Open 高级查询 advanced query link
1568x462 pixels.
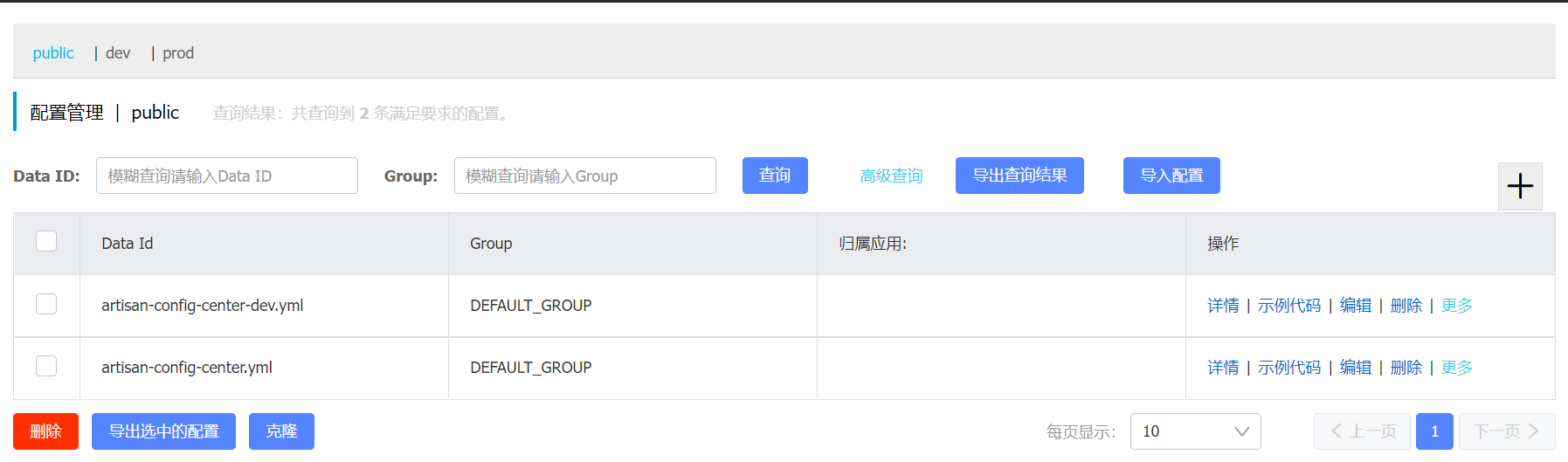coord(891,176)
